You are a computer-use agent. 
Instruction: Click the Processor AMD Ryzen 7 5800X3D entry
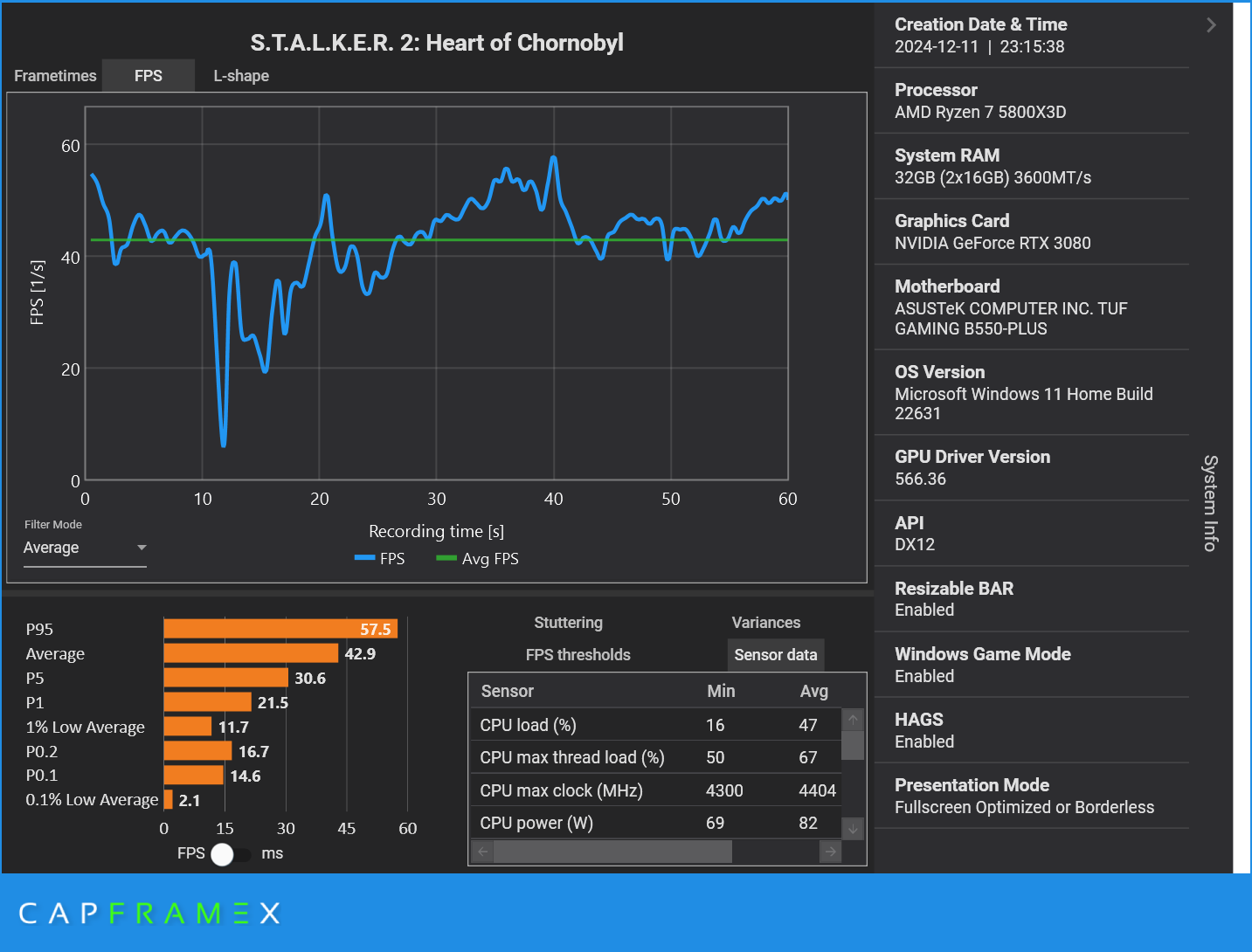click(x=1032, y=100)
